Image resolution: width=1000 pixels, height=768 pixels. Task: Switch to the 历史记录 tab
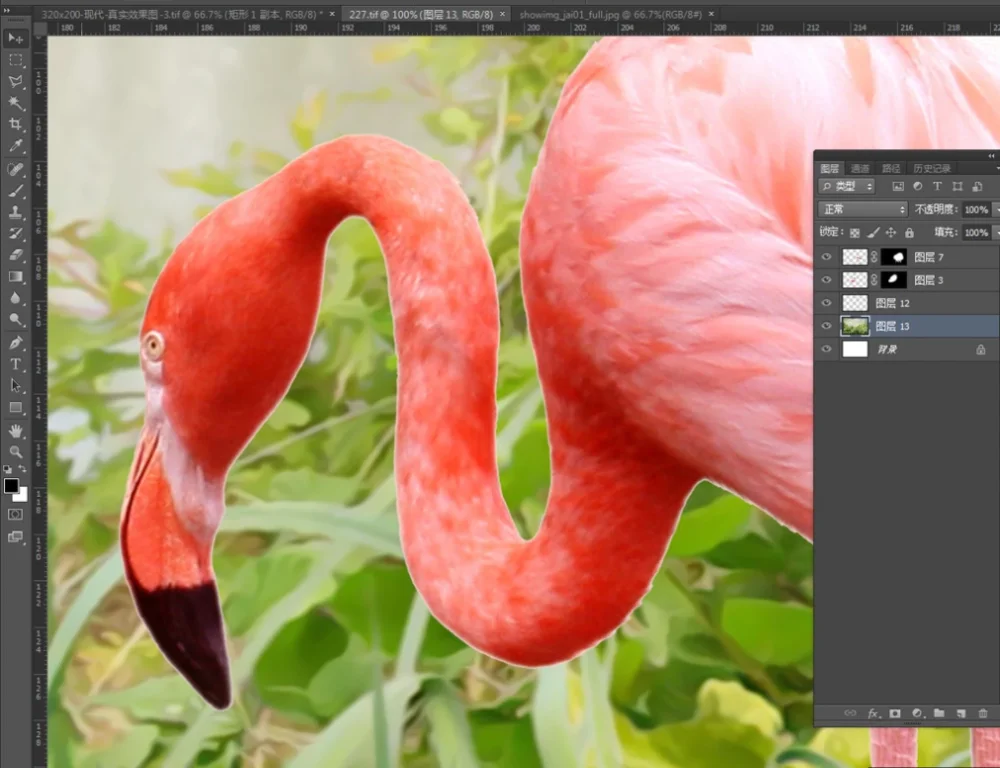click(x=932, y=168)
